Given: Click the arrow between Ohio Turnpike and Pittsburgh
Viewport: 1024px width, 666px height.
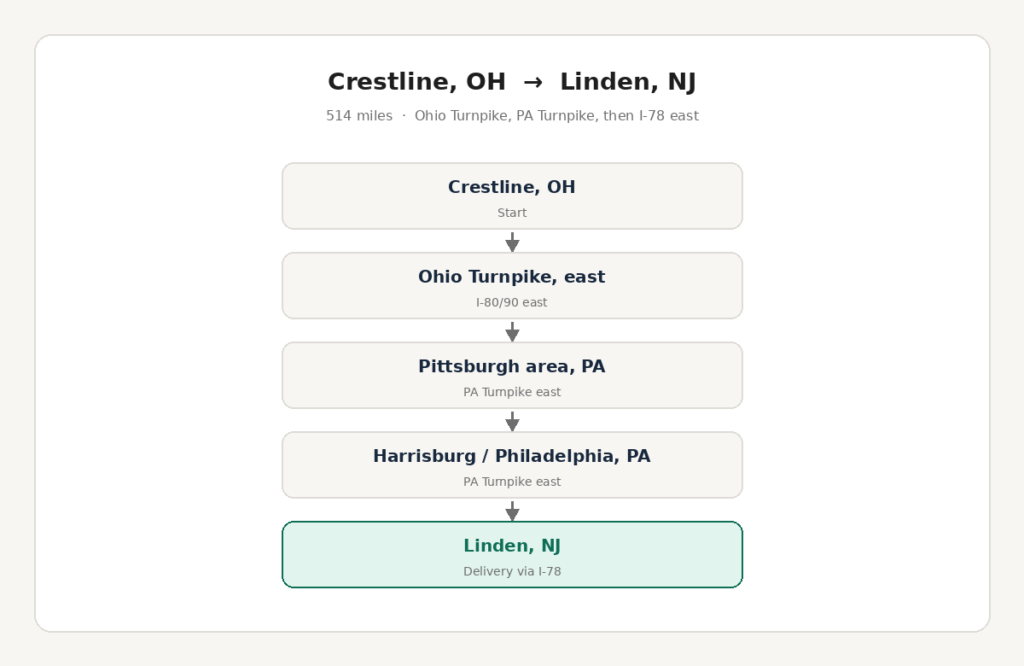Looking at the screenshot, I should (513, 331).
